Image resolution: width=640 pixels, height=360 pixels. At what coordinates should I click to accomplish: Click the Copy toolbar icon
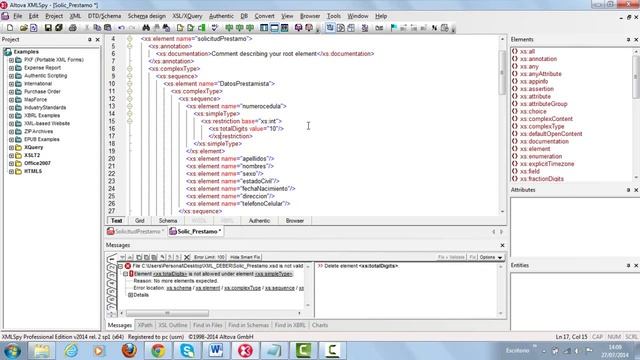[x=97, y=28]
